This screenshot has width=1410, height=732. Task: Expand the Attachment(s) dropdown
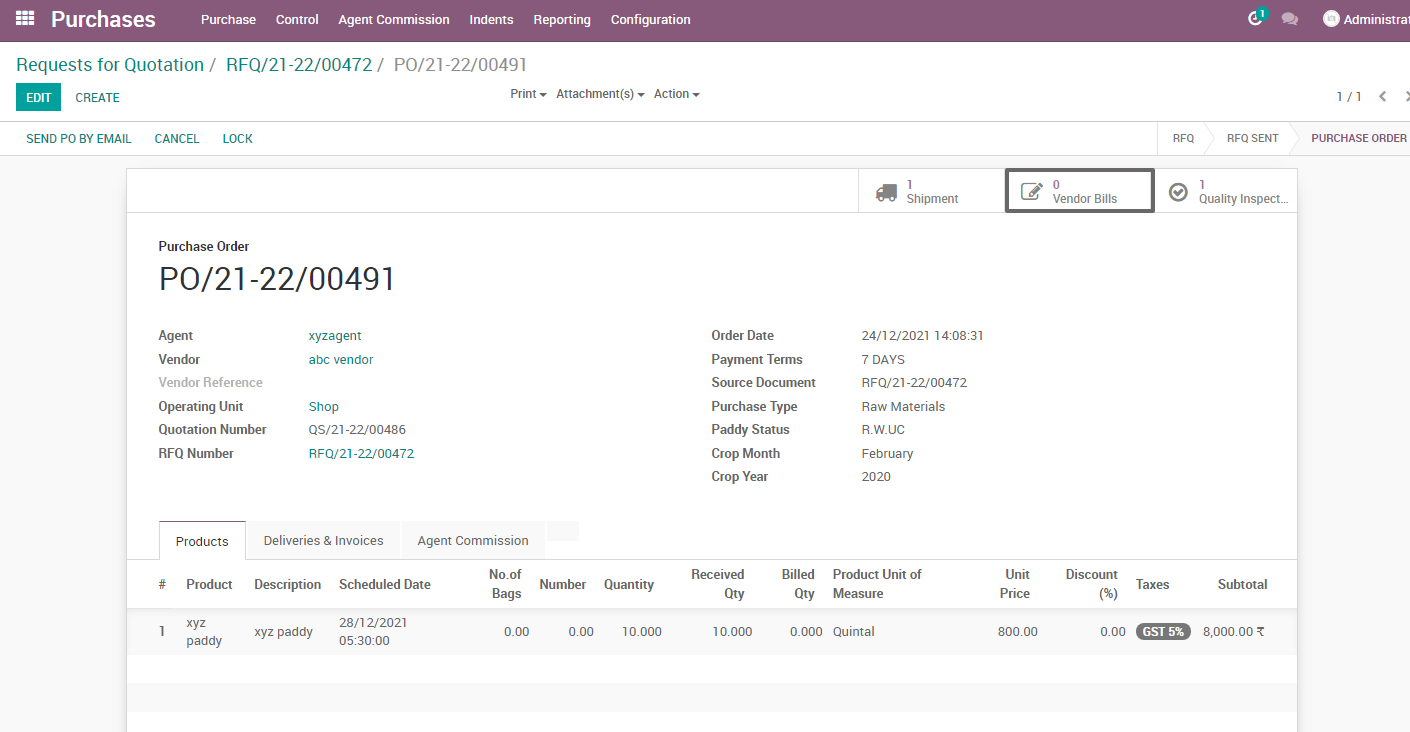[x=599, y=93]
